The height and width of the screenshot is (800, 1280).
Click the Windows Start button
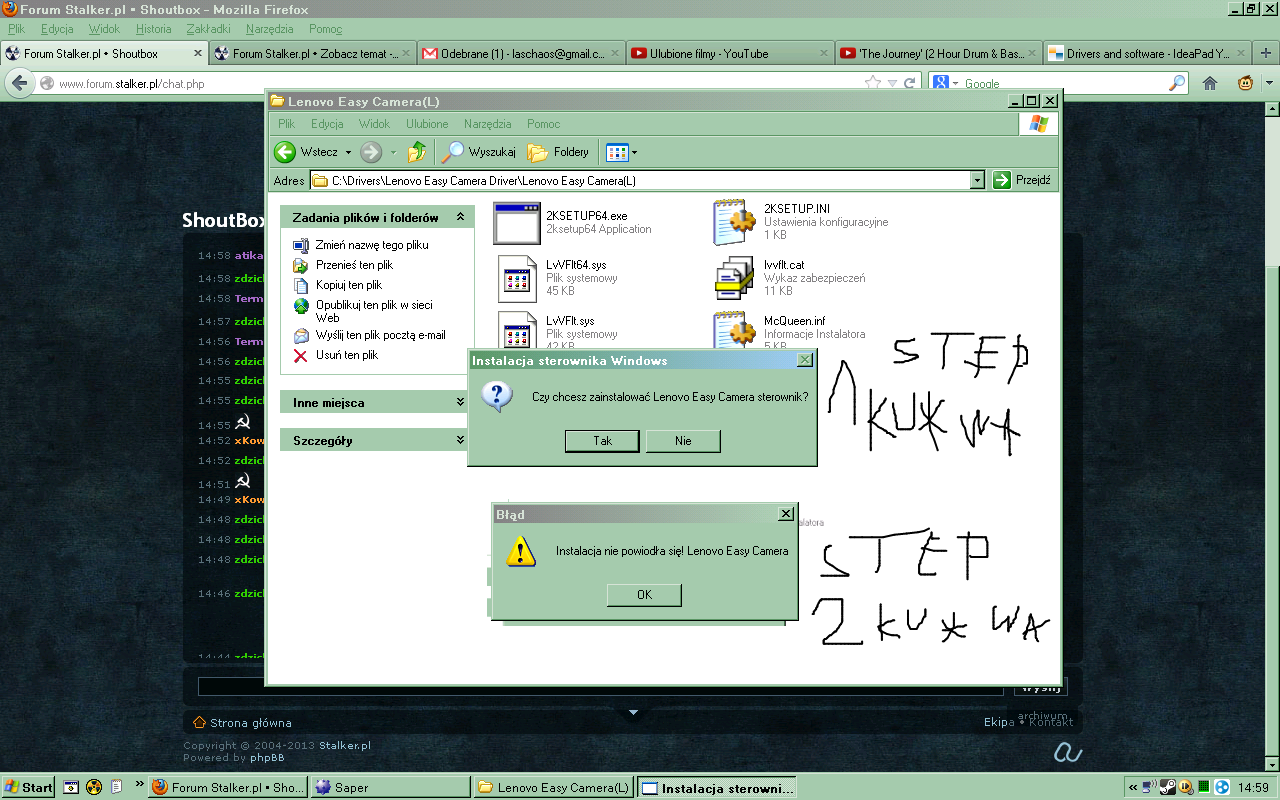click(29, 787)
